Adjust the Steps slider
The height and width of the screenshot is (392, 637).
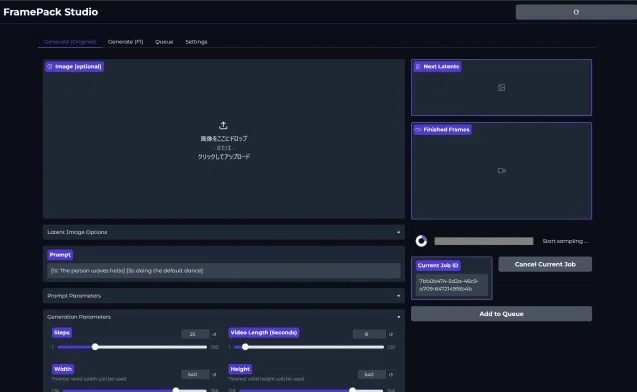[x=132, y=347]
